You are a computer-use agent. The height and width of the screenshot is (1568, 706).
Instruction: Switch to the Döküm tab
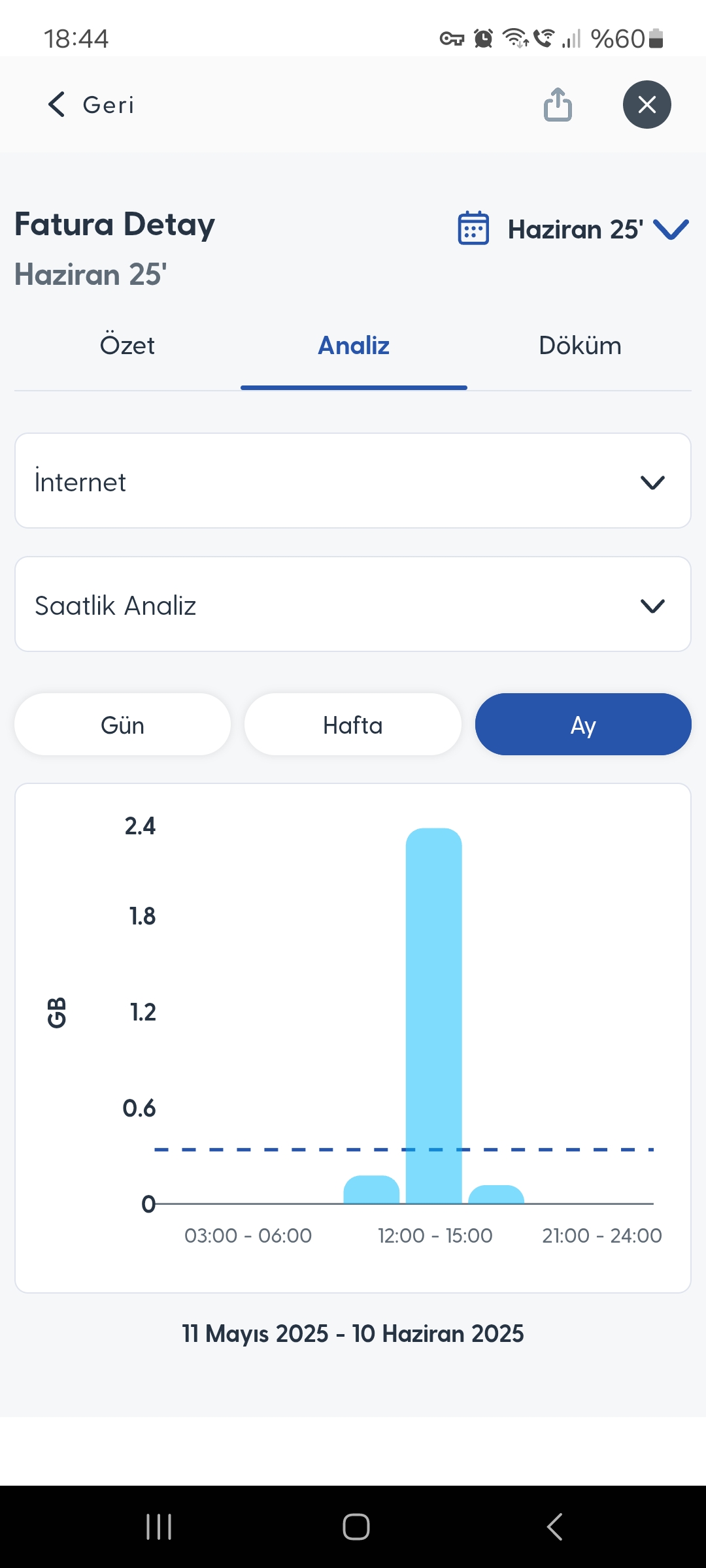coord(580,346)
